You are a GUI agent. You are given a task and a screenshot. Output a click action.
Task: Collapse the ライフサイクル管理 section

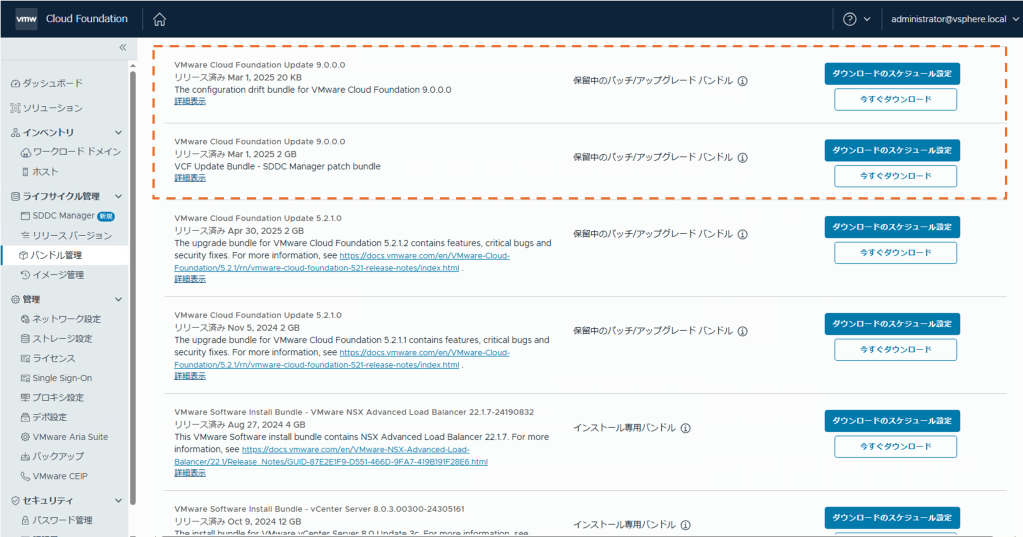[119, 196]
